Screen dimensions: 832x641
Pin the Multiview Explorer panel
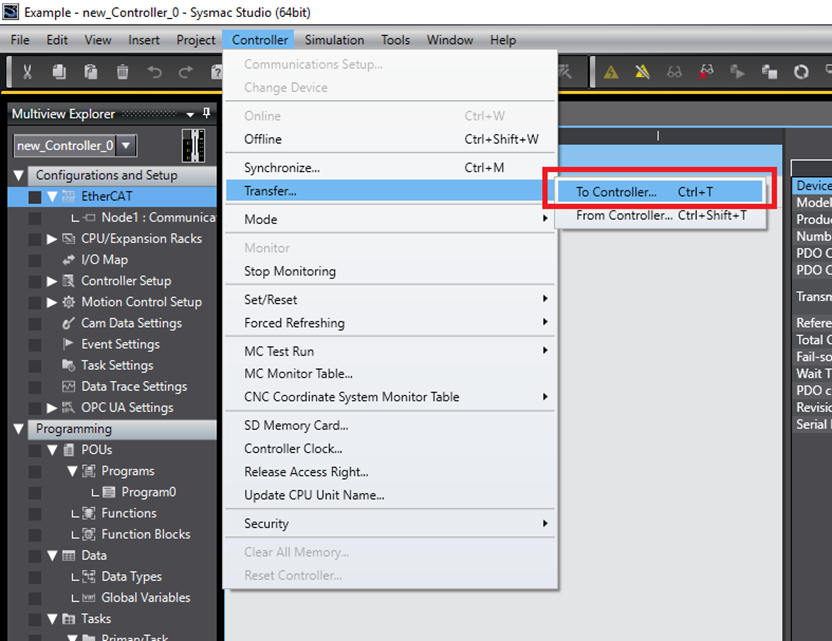tap(207, 114)
